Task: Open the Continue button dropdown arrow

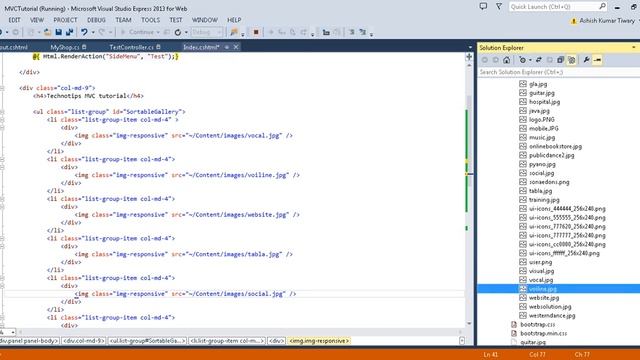Action: (158, 32)
